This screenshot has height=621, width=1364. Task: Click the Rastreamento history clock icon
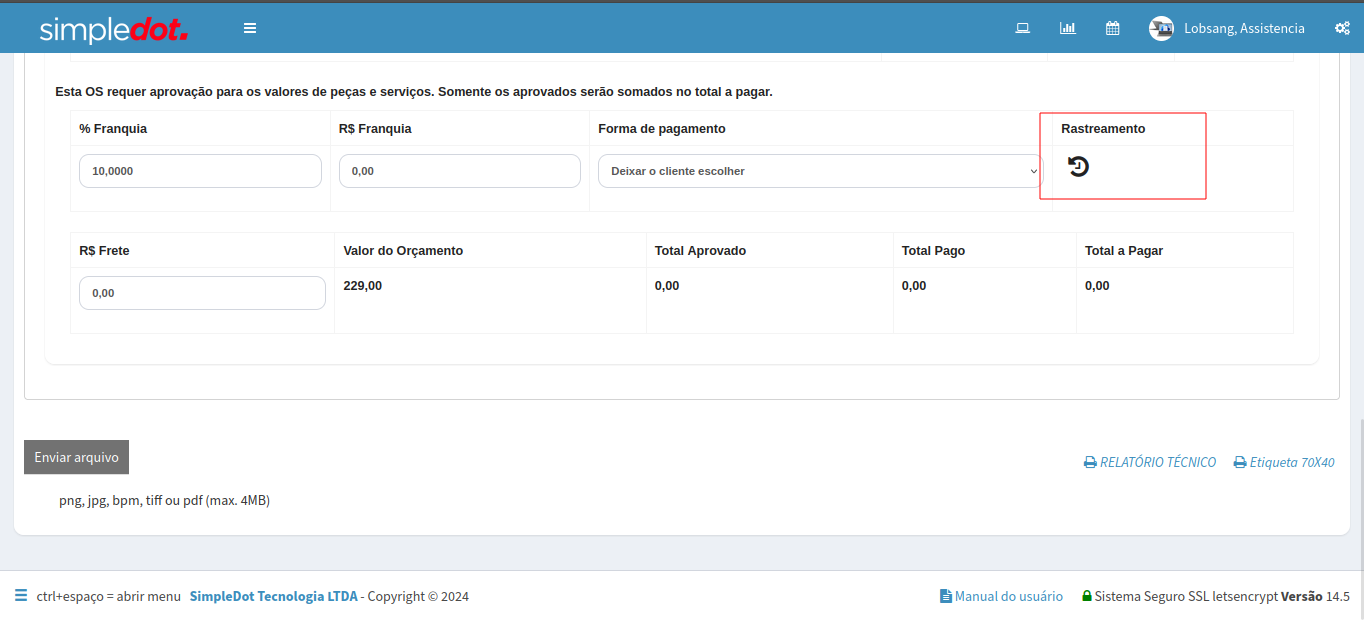1078,167
